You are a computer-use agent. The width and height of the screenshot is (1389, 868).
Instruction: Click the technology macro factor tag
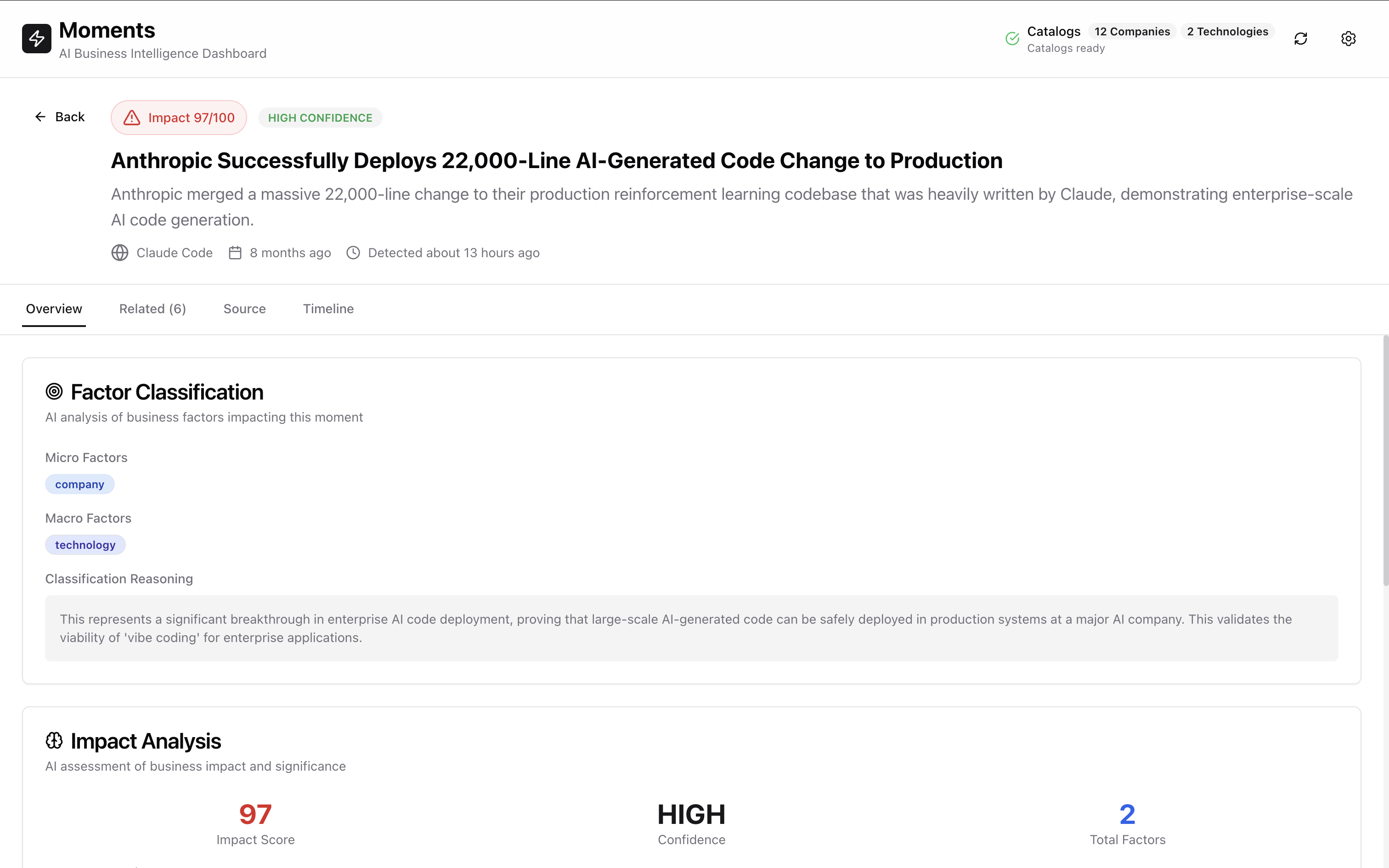85,545
